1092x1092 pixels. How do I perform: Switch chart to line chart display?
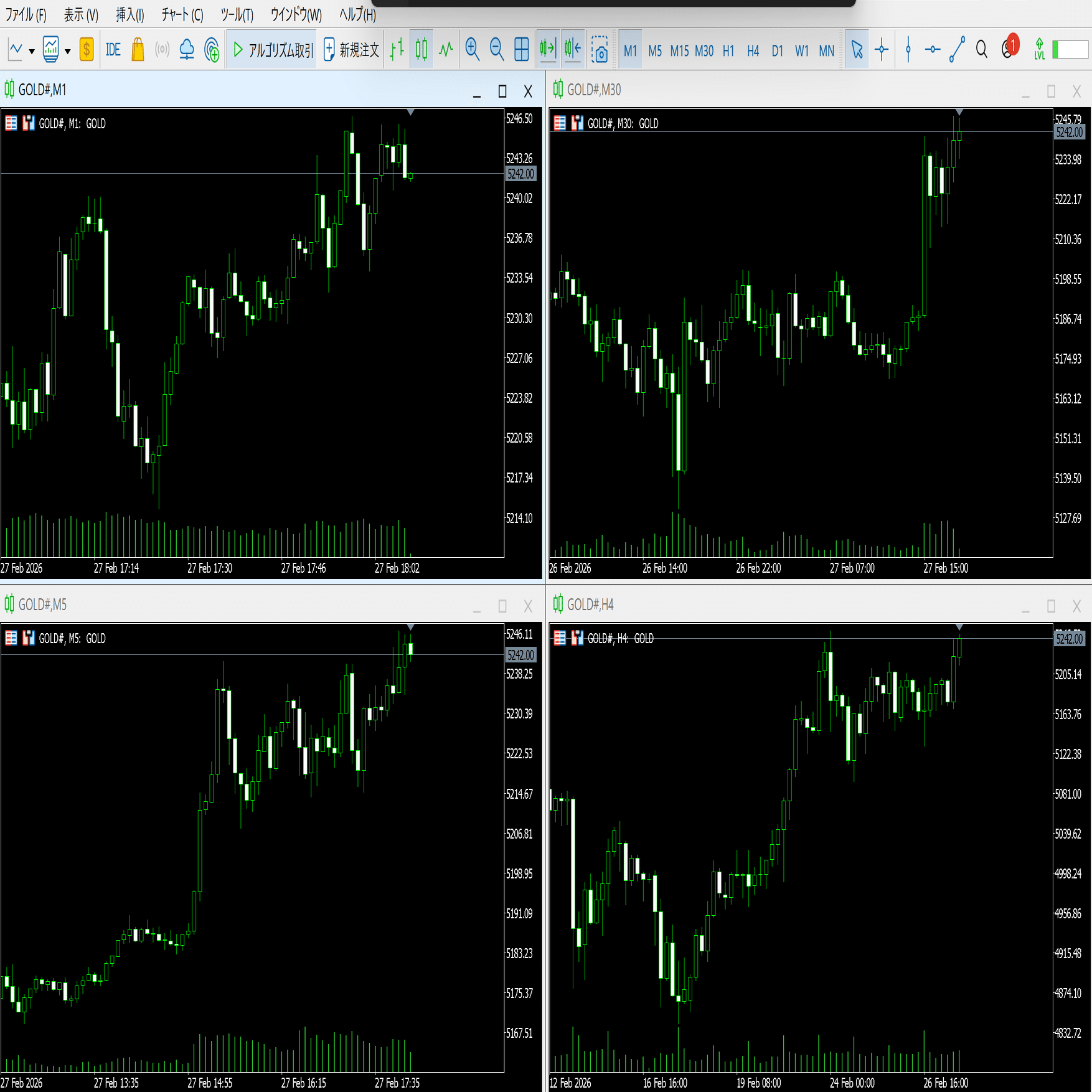tap(446, 49)
